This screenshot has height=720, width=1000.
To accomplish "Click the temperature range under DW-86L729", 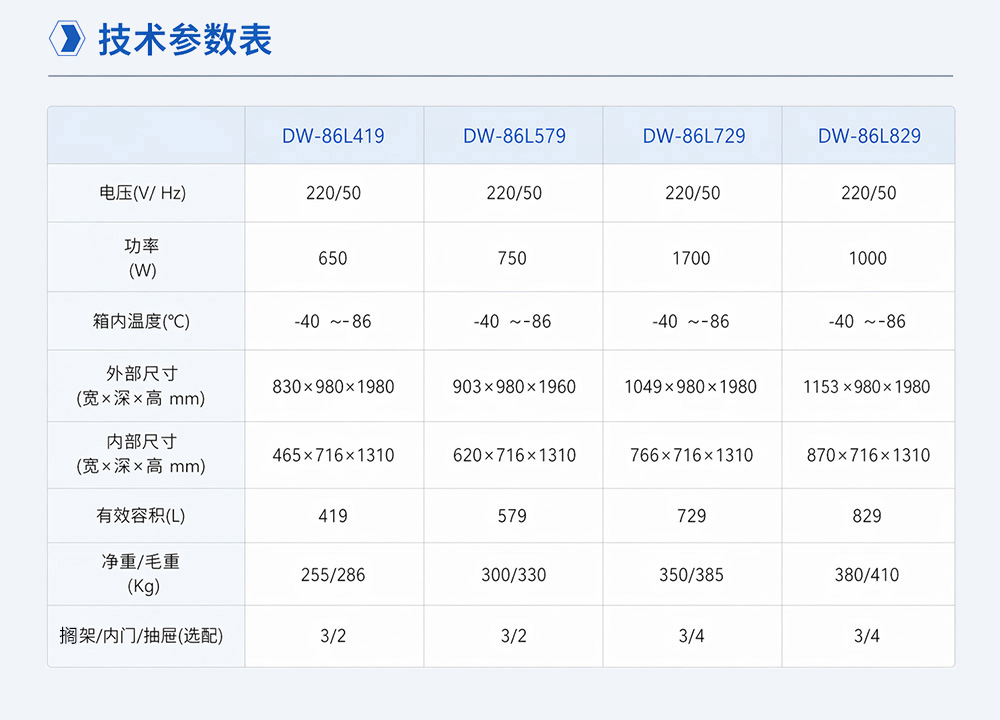I will click(x=691, y=321).
